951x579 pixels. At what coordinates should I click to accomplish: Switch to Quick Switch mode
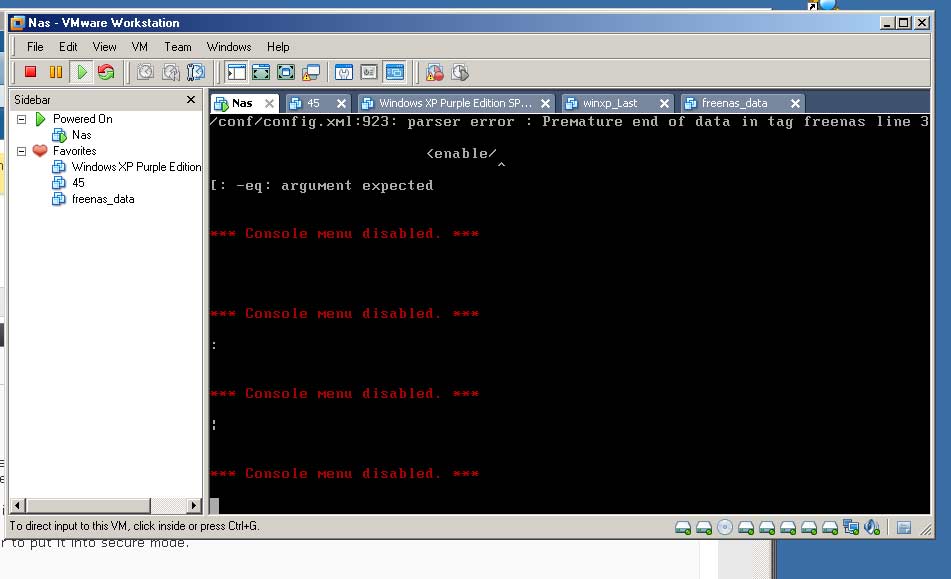pyautogui.click(x=261, y=72)
